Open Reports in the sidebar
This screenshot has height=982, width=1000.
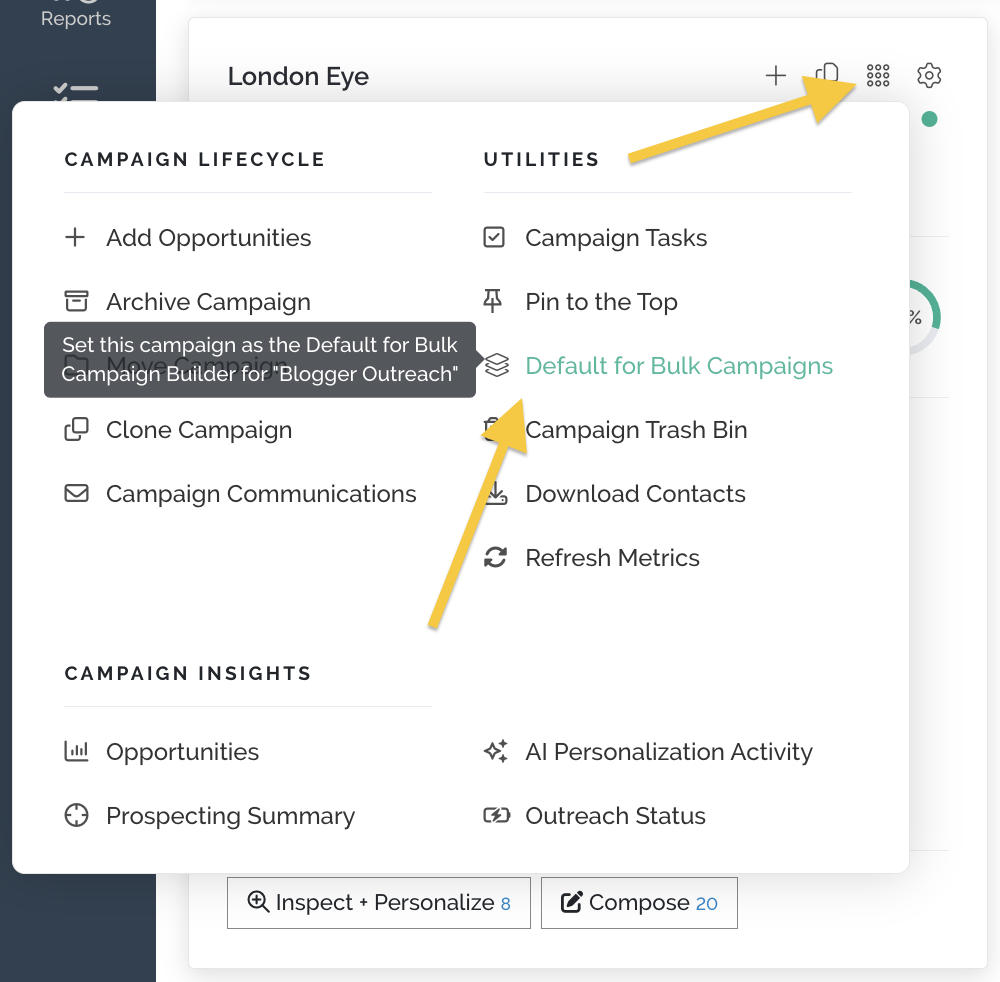pos(76,18)
